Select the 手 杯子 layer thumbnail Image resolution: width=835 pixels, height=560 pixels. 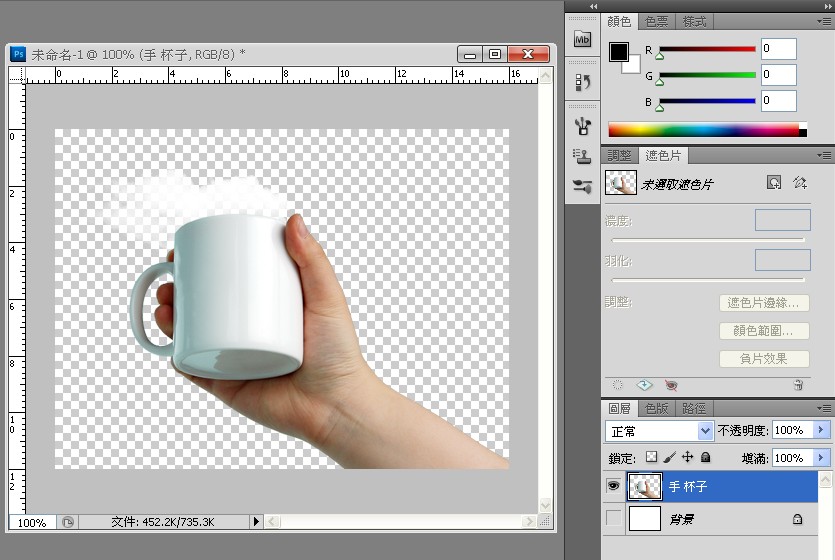tap(644, 486)
